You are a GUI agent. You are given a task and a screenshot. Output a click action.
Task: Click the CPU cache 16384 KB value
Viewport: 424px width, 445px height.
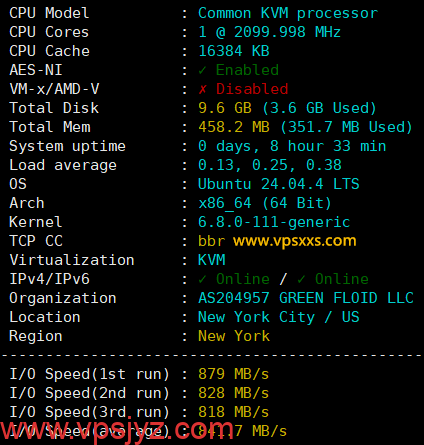click(234, 51)
